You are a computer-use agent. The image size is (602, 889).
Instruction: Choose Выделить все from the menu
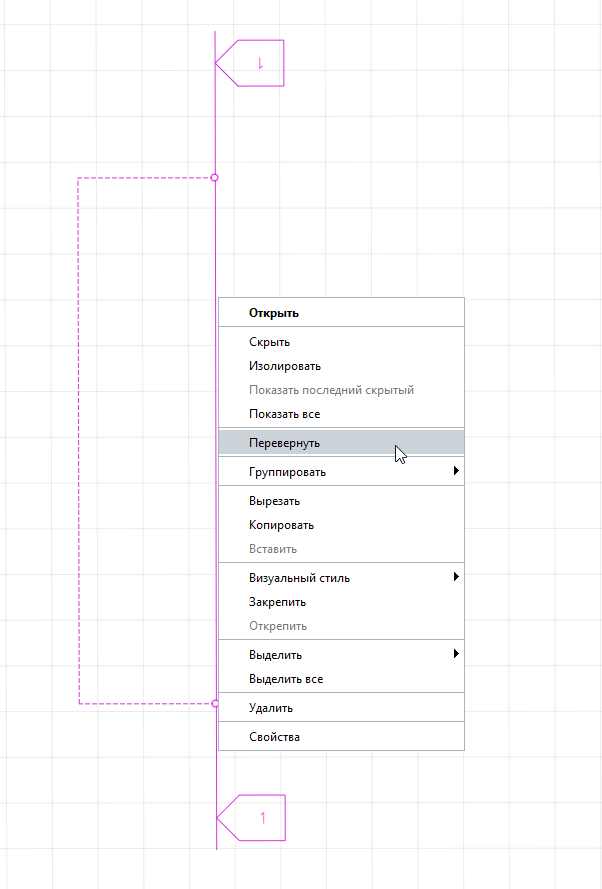[x=285, y=679]
